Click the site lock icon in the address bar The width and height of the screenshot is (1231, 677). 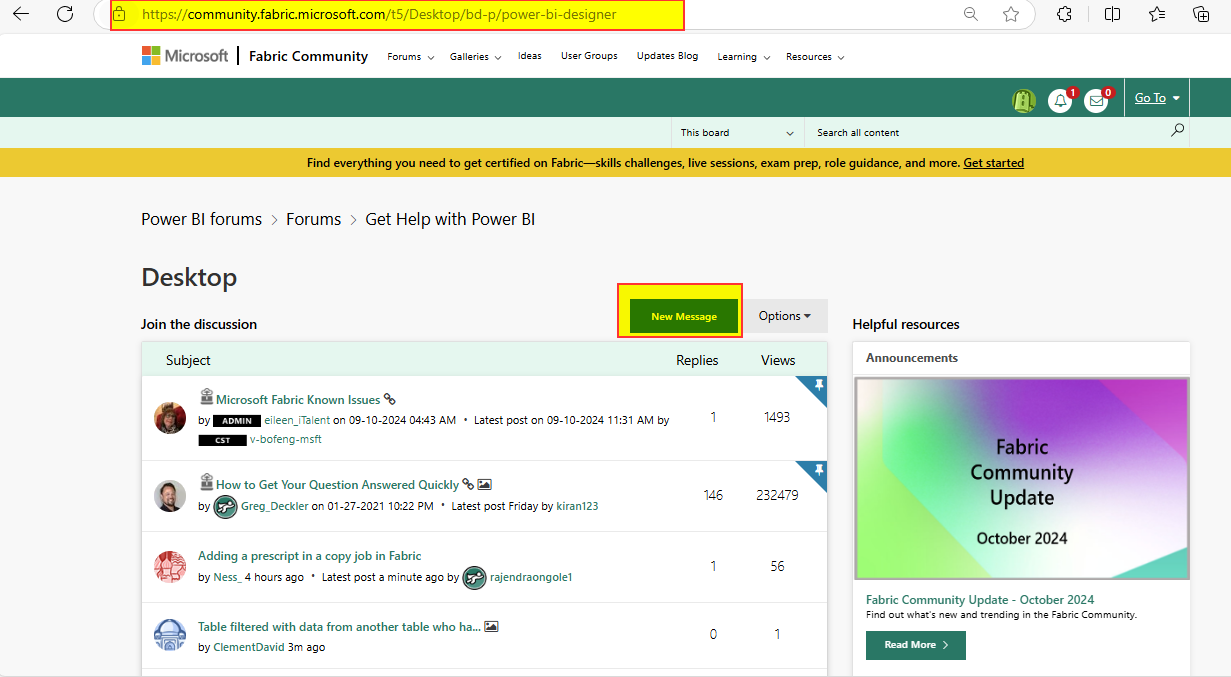pyautogui.click(x=119, y=15)
